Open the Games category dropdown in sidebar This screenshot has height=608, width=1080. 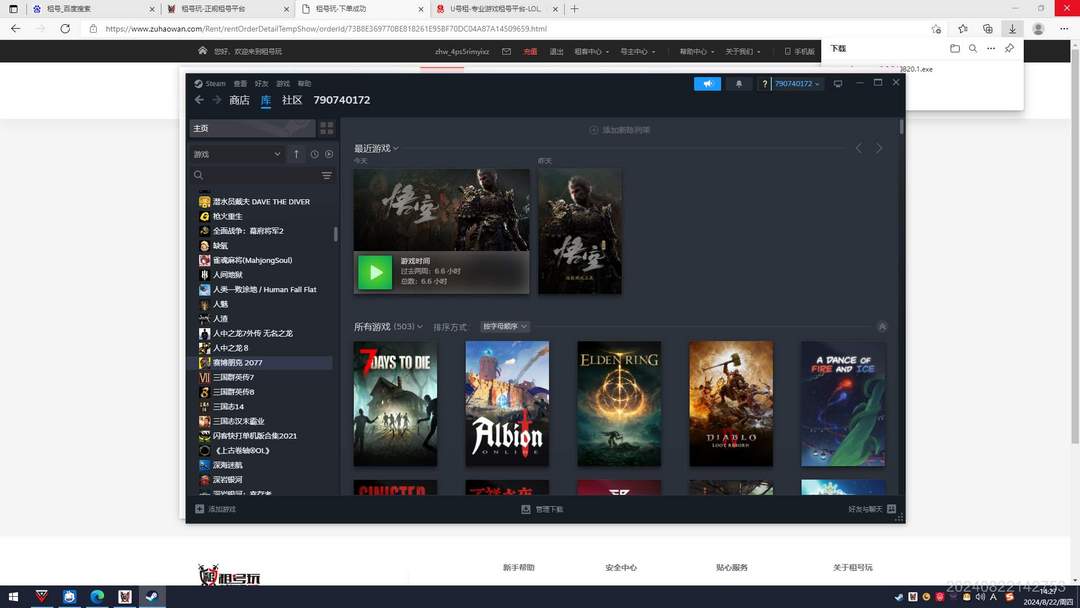[238, 154]
